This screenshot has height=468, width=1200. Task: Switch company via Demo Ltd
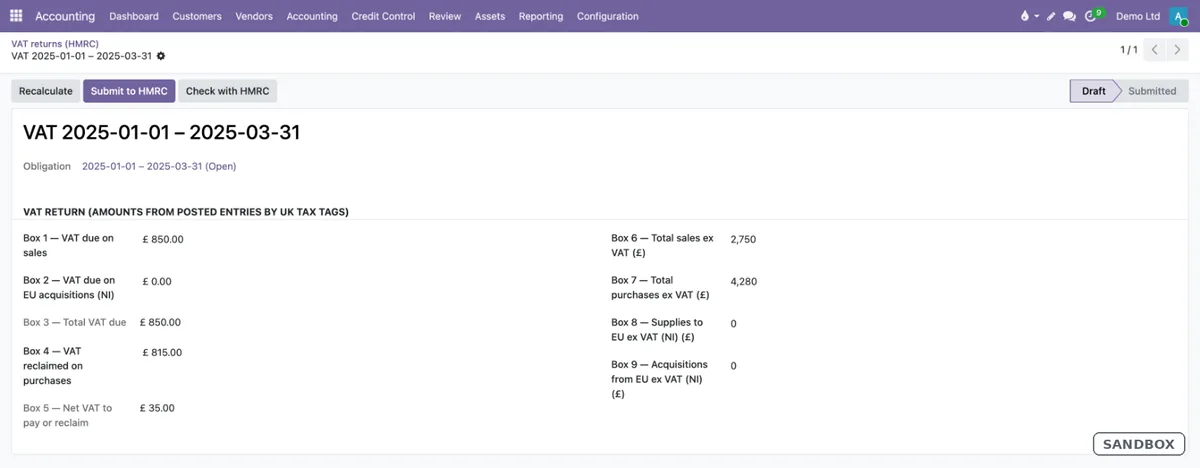click(x=1138, y=16)
